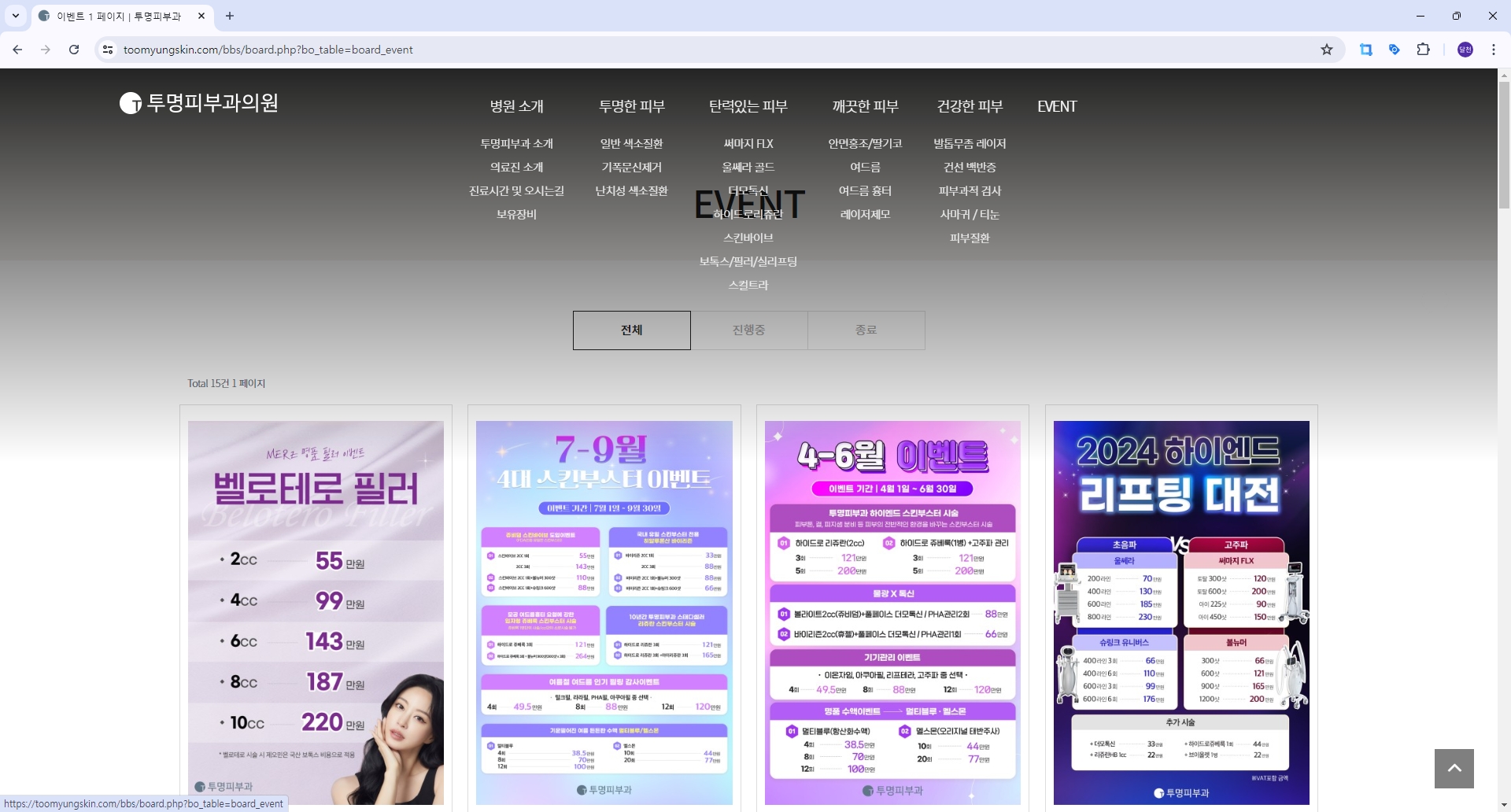Screen dimensions: 1511x812
Task: Click the screenshot clipper extension icon
Action: pyautogui.click(x=1365, y=49)
